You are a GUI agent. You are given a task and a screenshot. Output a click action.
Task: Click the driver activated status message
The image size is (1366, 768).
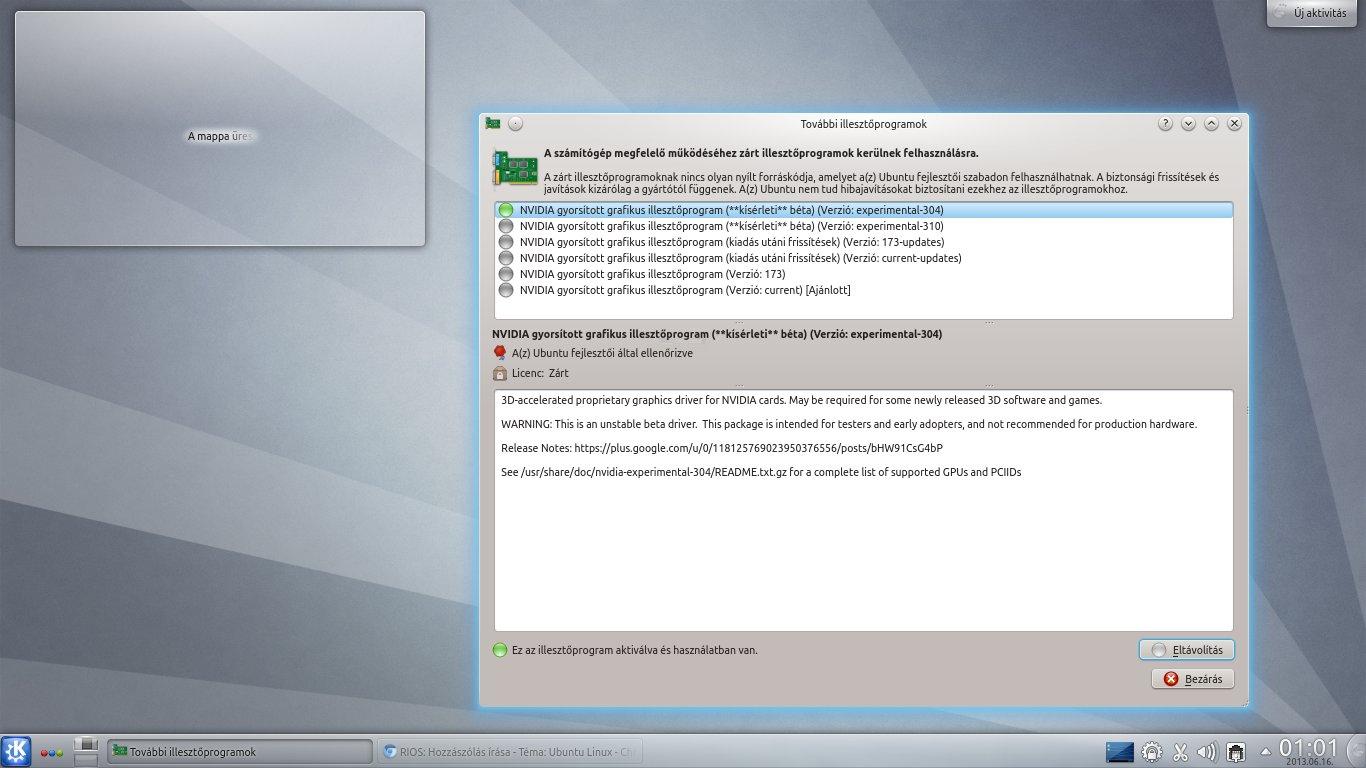tap(635, 650)
